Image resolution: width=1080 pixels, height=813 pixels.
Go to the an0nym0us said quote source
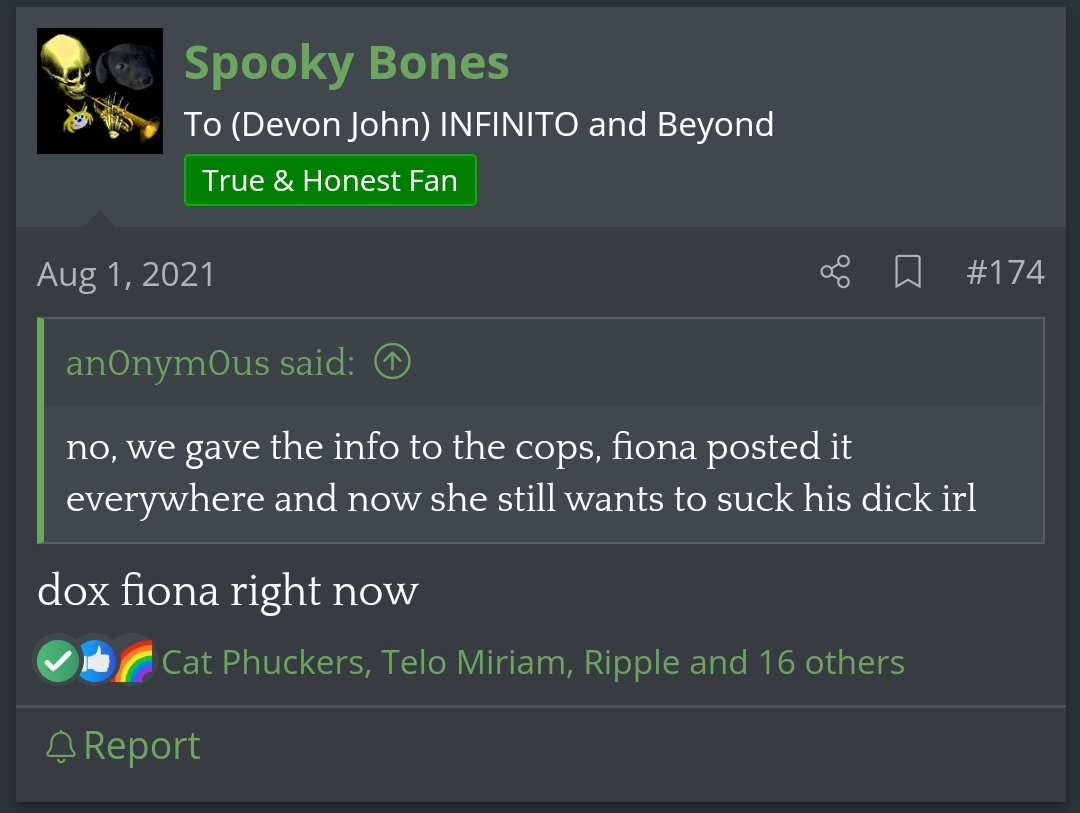click(210, 362)
